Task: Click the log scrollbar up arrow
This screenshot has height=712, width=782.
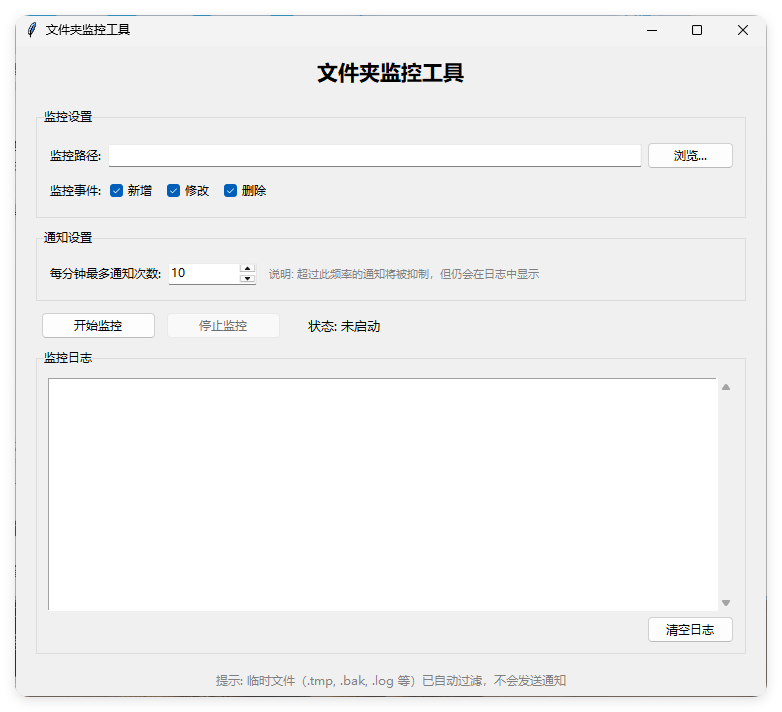Action: point(726,387)
